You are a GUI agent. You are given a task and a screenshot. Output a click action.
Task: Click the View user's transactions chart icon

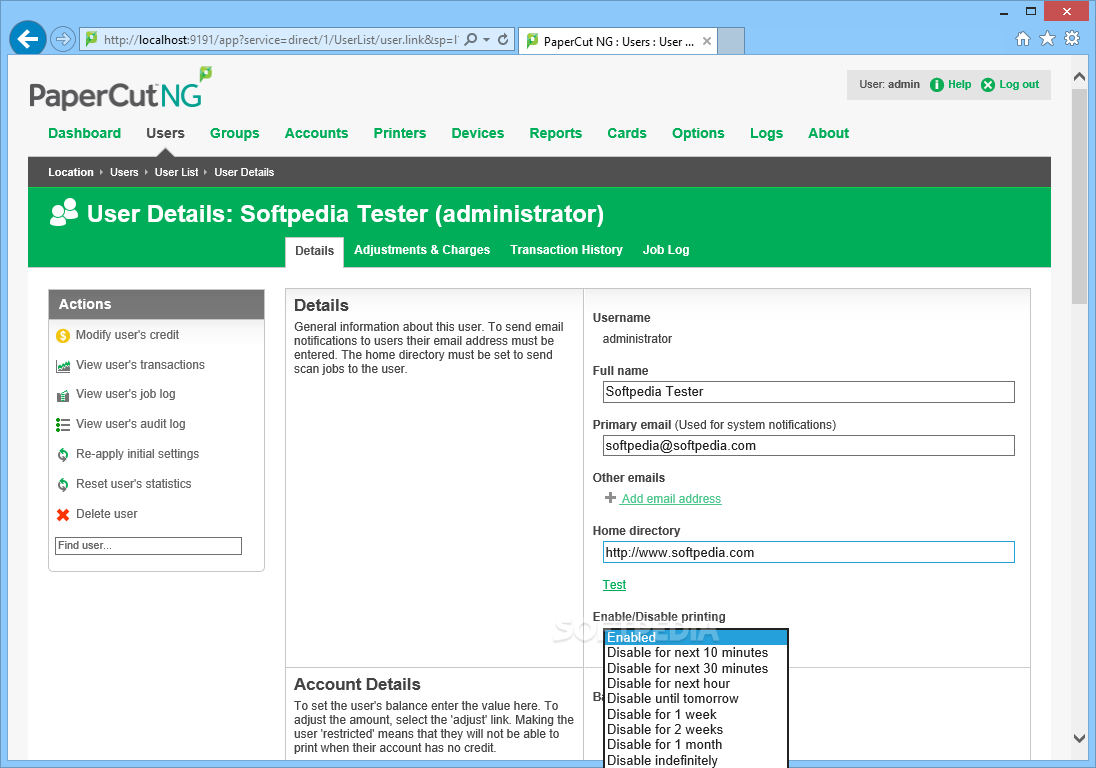[x=63, y=365]
